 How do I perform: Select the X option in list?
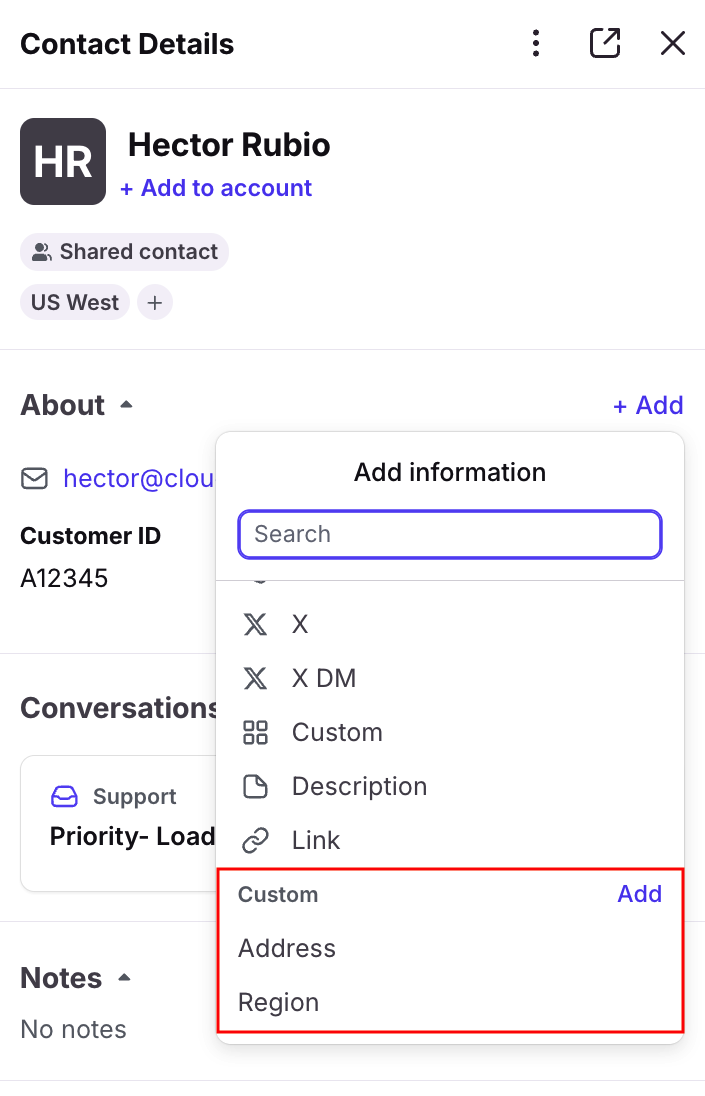(300, 625)
